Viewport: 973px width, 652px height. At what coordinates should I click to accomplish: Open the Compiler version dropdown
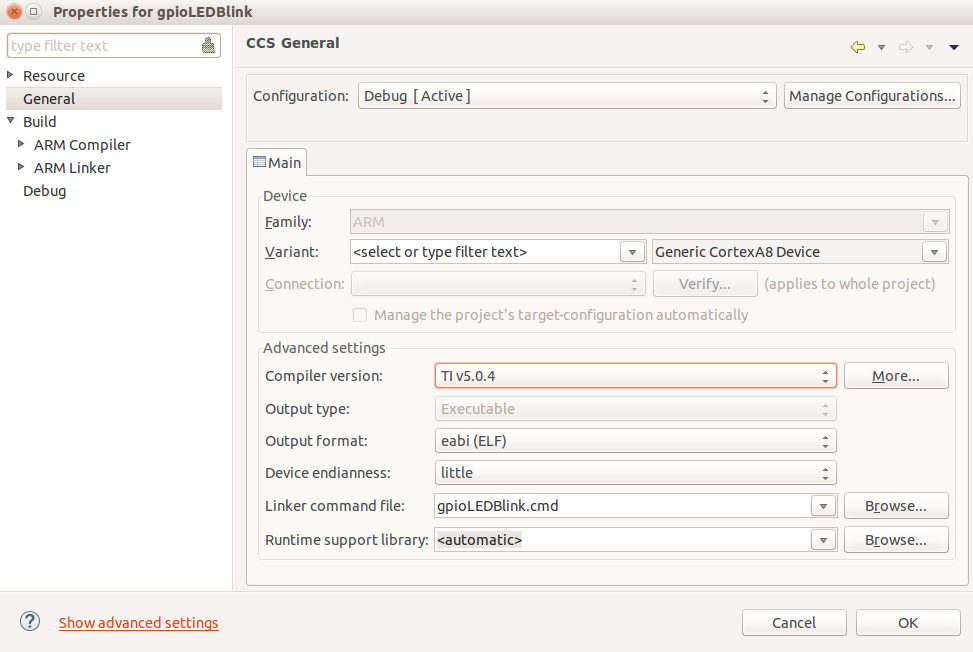click(635, 376)
